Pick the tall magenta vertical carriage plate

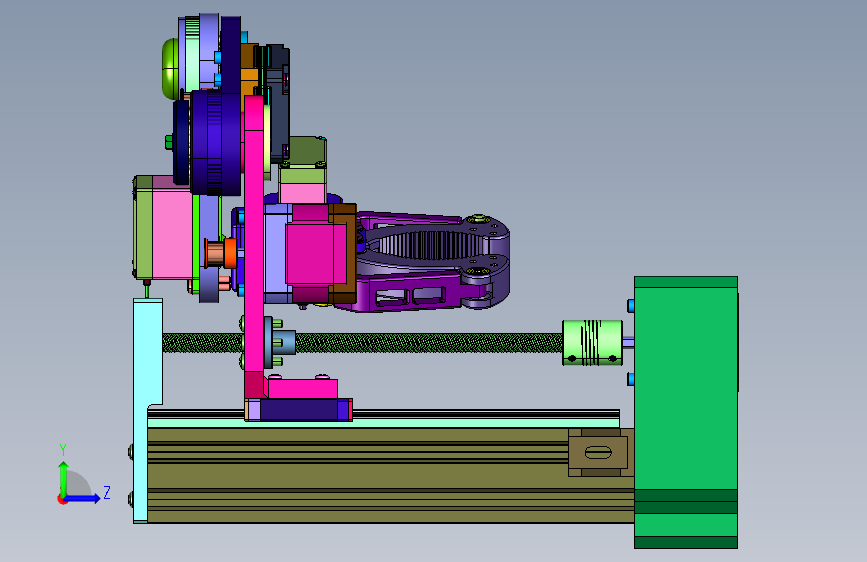pyautogui.click(x=254, y=246)
